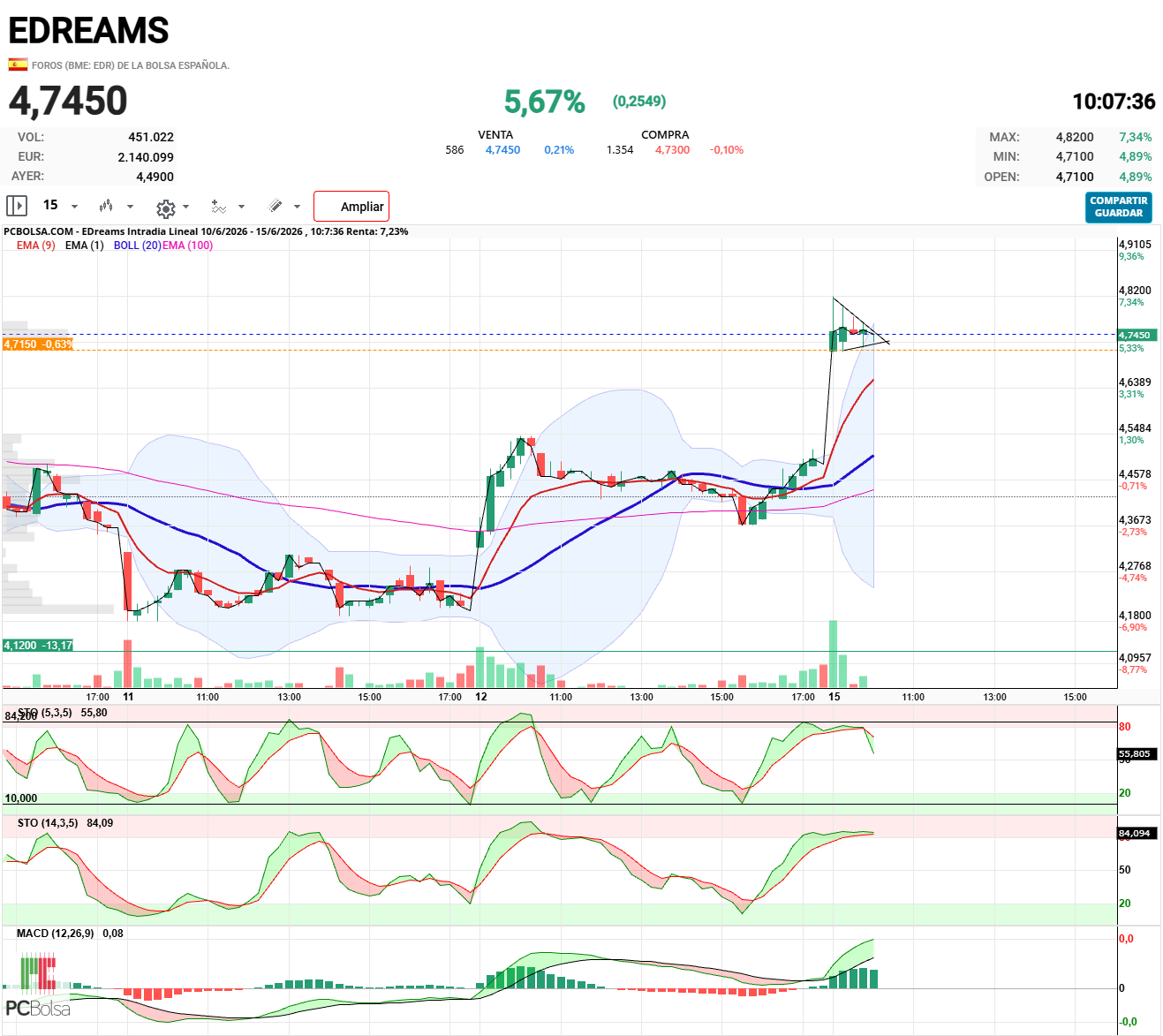Image resolution: width=1163 pixels, height=1036 pixels.
Task: Click the MAX value 4,8200
Action: (x=1075, y=137)
